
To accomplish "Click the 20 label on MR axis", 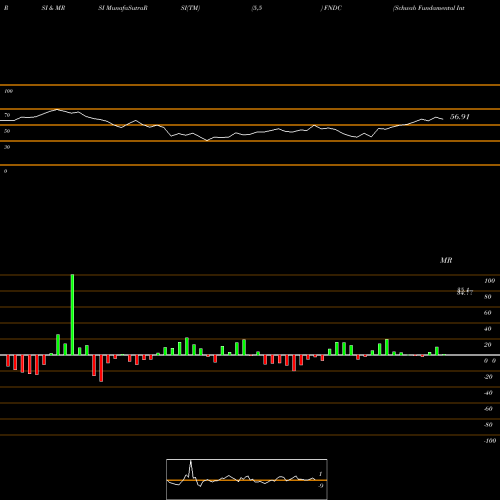I will [488, 345].
